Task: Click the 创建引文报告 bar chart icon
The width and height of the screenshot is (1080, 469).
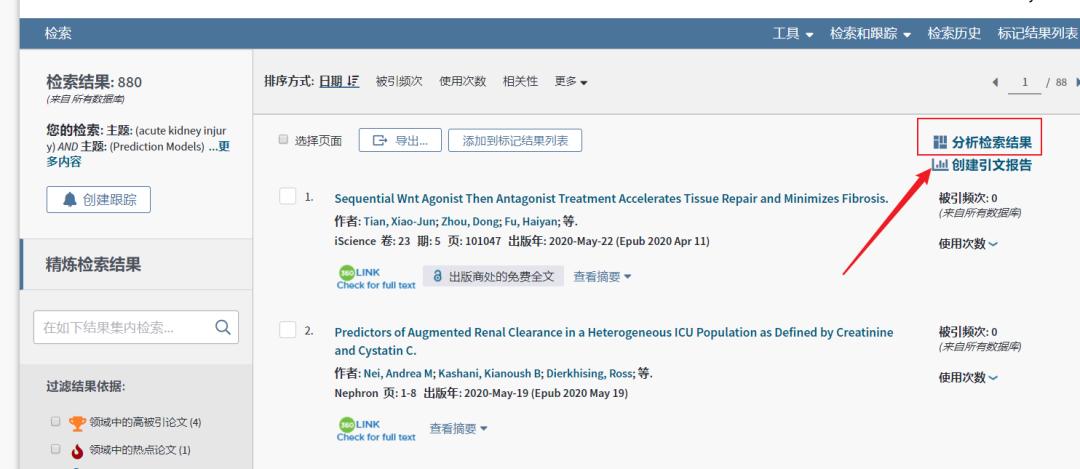Action: (x=939, y=165)
